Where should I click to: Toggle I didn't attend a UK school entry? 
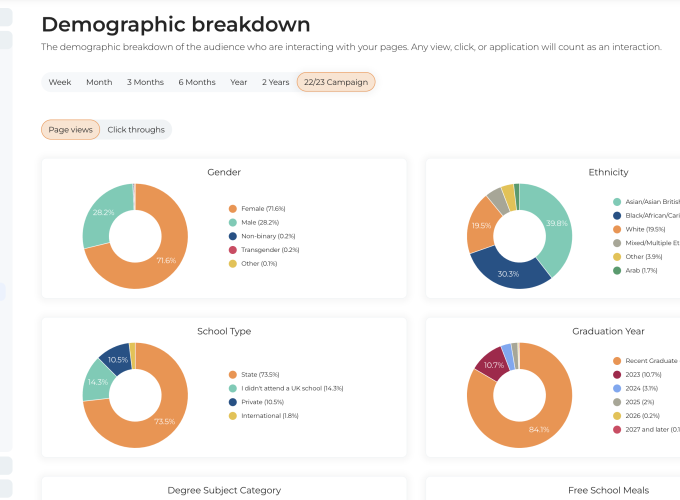coord(286,388)
